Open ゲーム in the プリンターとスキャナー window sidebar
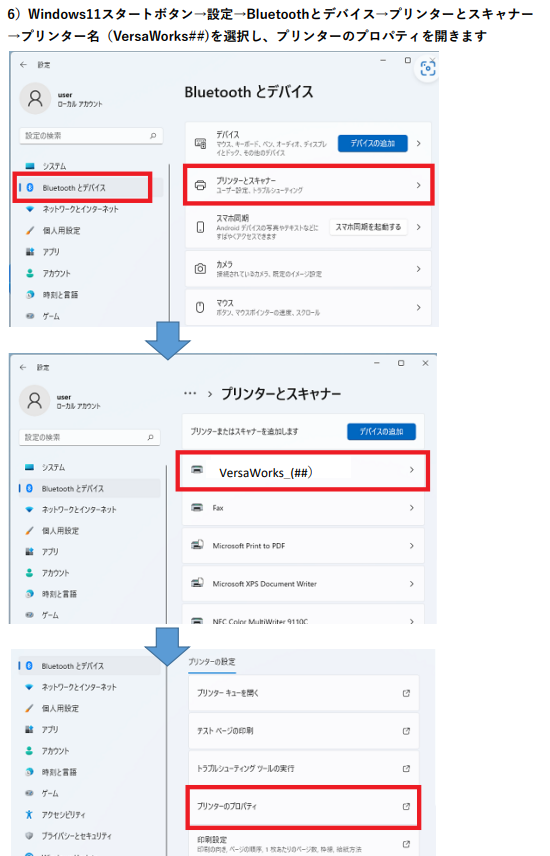 point(43,615)
